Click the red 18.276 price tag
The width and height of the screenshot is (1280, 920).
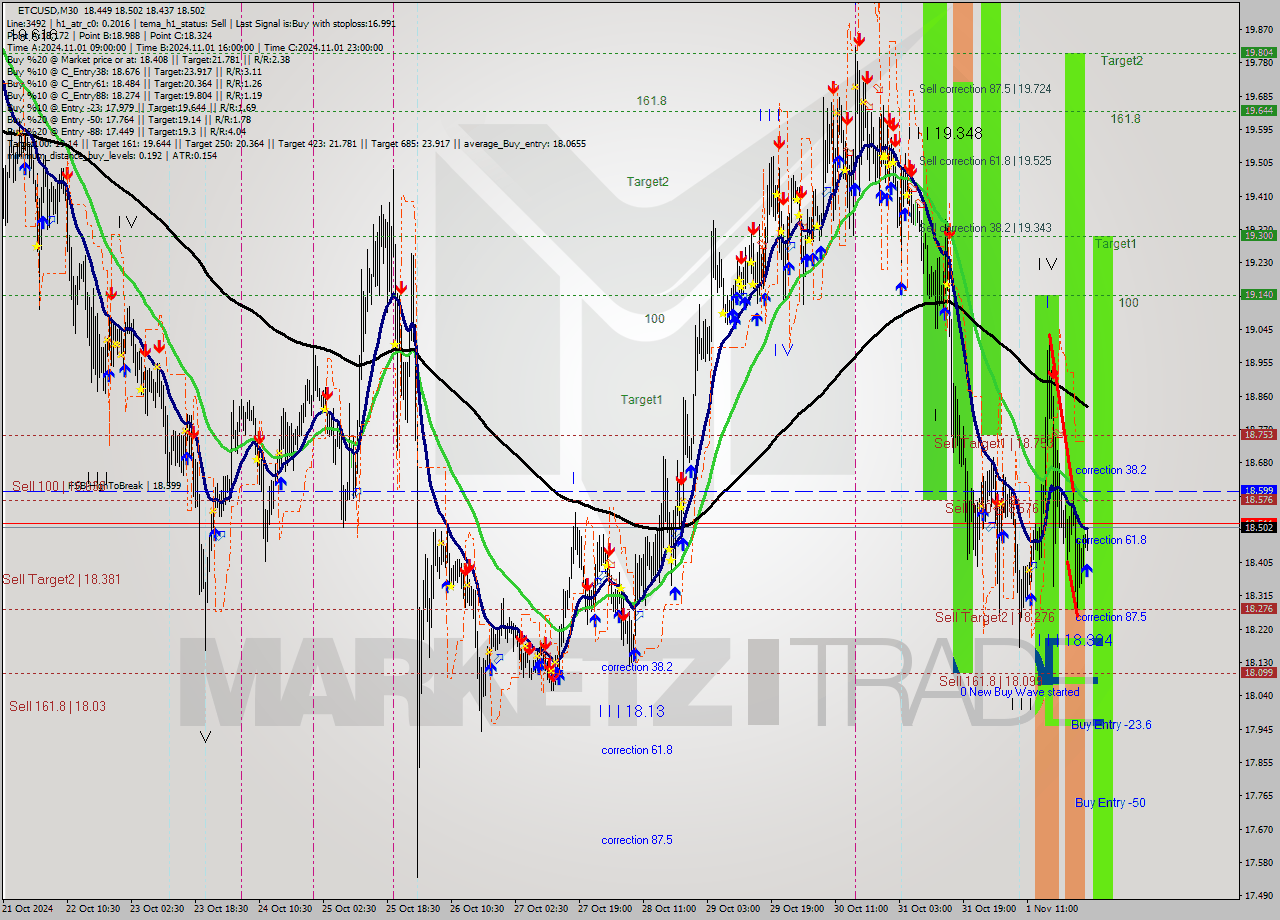1258,609
